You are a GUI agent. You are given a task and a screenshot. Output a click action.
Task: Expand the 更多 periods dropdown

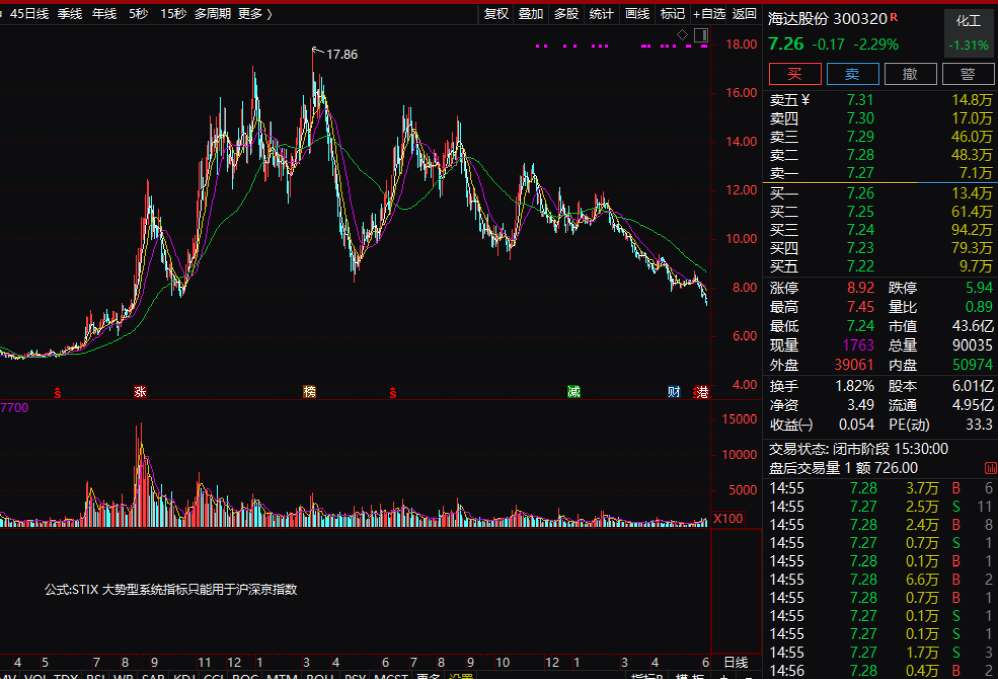coord(255,13)
